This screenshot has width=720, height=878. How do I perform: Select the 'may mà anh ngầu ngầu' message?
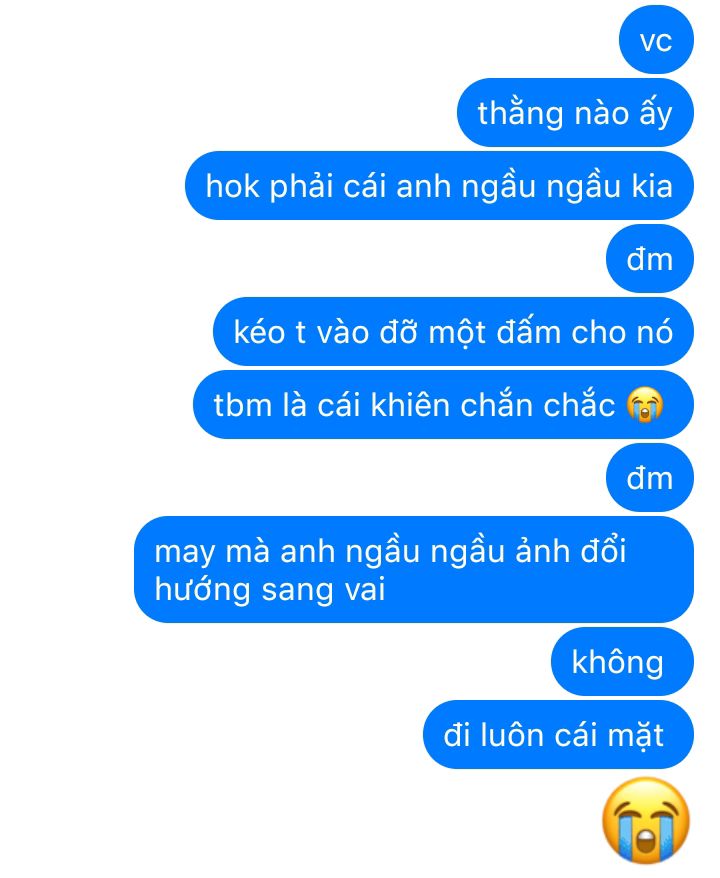point(414,569)
